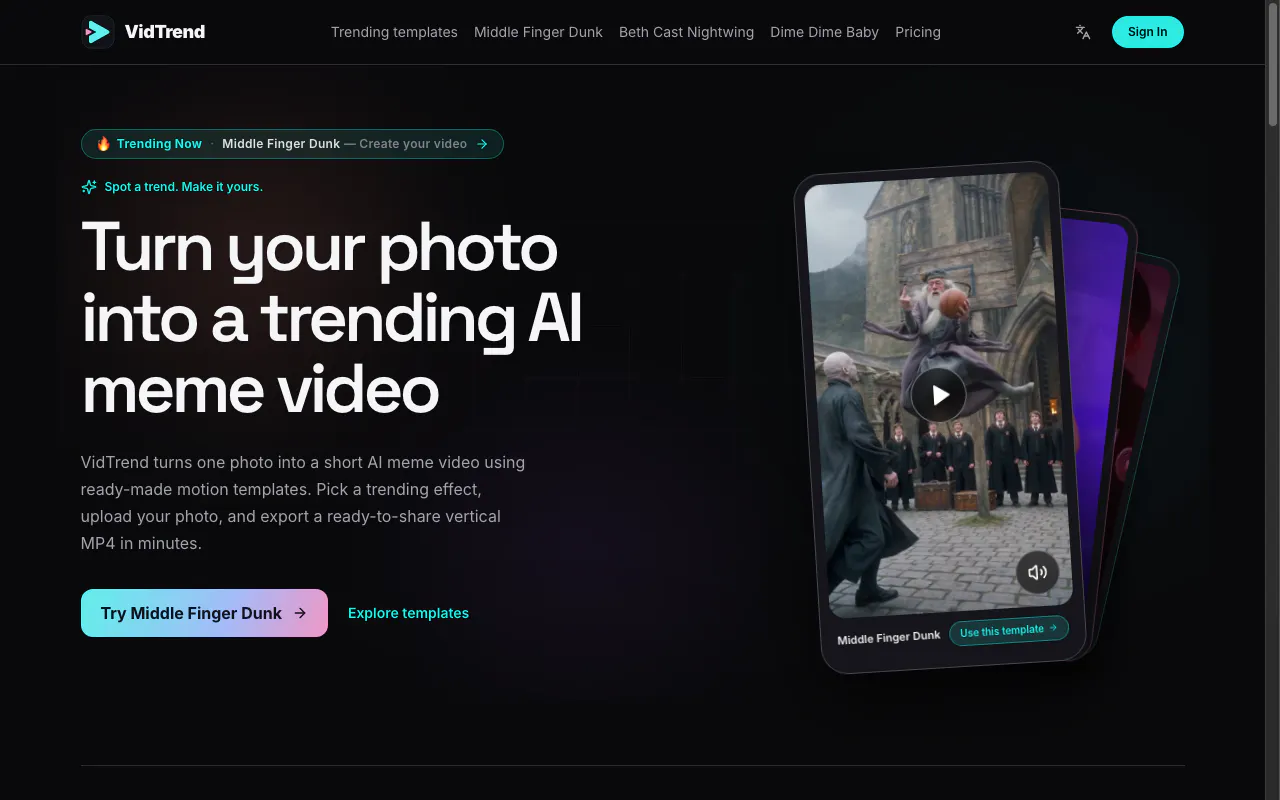The height and width of the screenshot is (800, 1280).
Task: Click Use this template button
Action: (x=1008, y=631)
